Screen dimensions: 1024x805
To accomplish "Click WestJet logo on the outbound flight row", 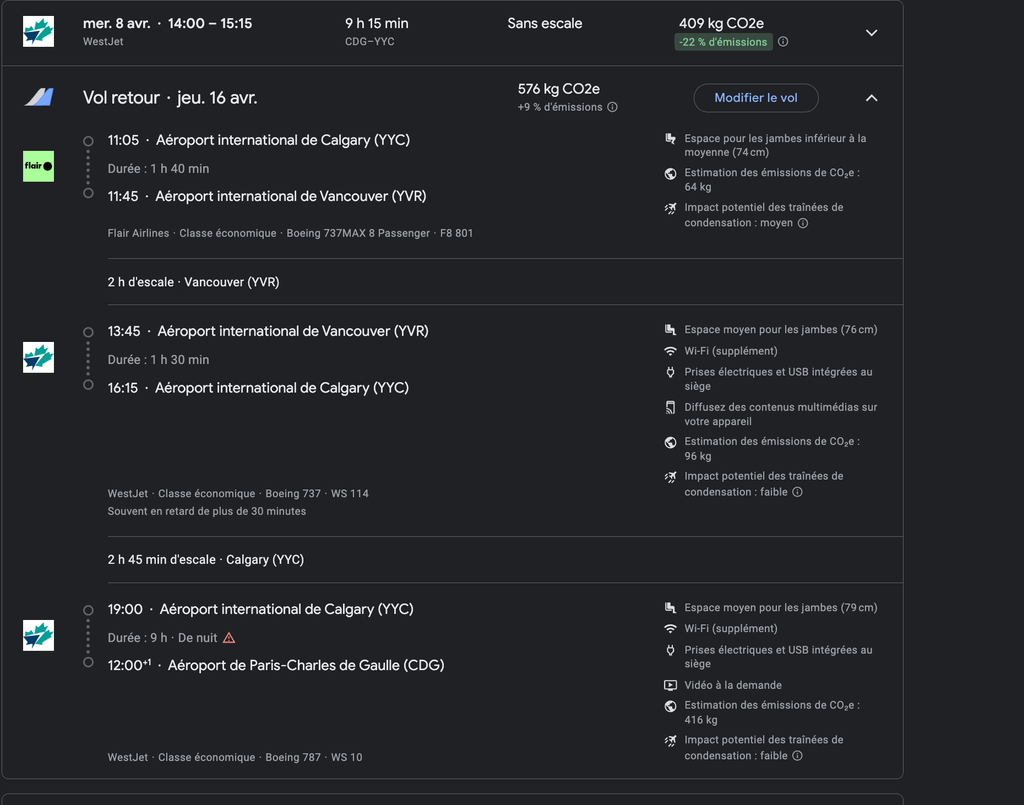I will pyautogui.click(x=38, y=32).
